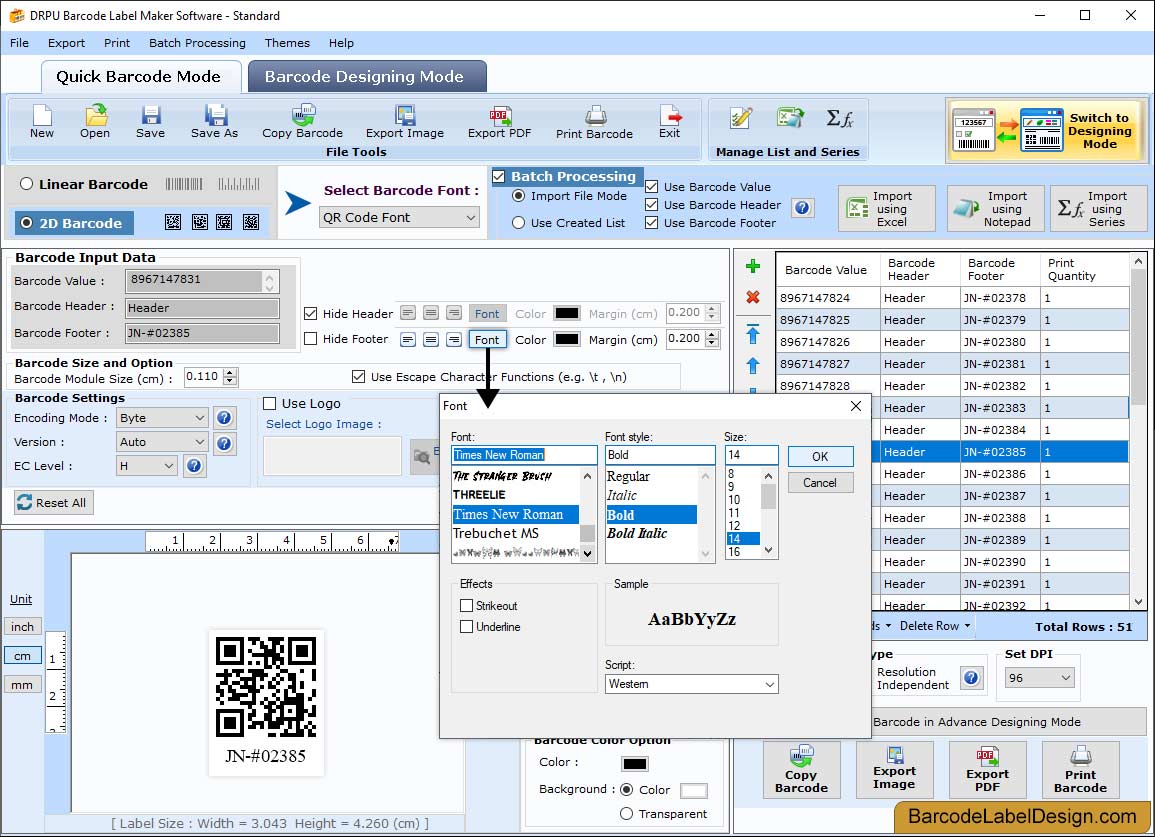The height and width of the screenshot is (837, 1155).
Task: Click the Save toolbar icon
Action: coord(150,122)
